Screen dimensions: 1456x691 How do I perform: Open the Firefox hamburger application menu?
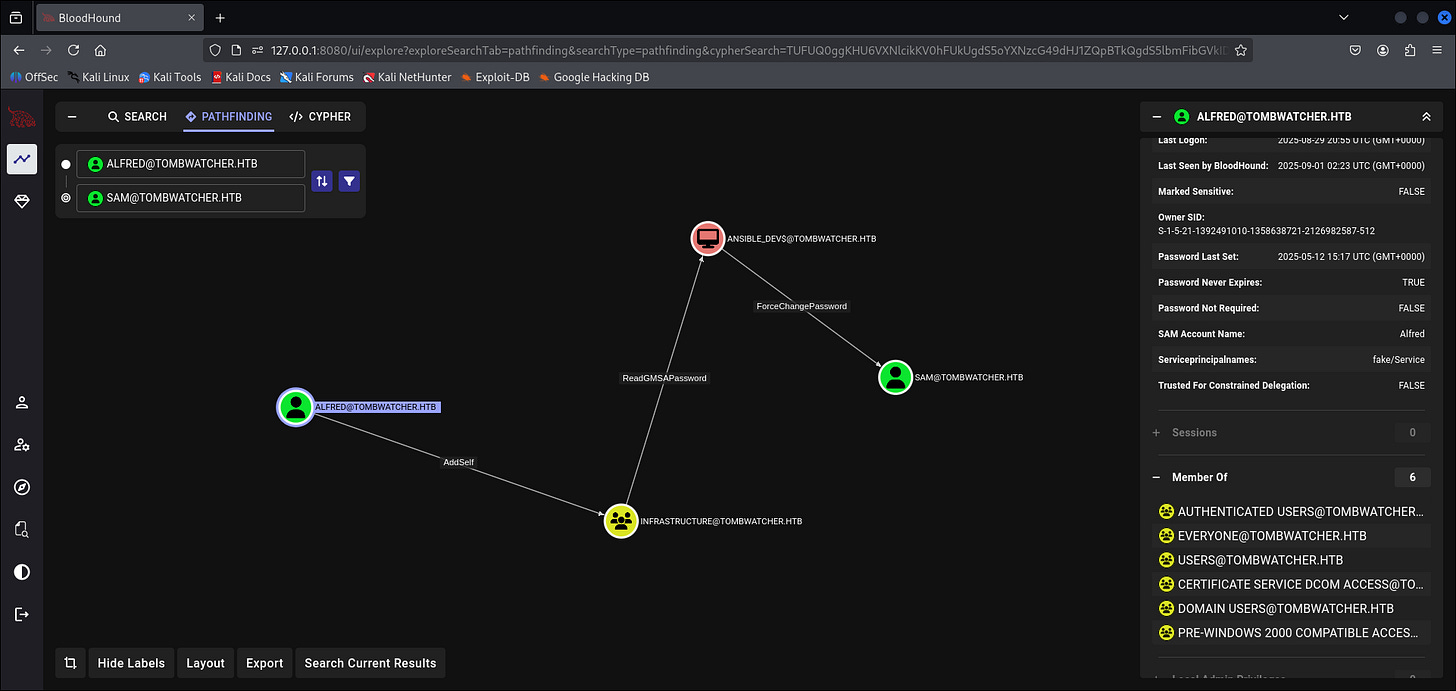click(1437, 50)
